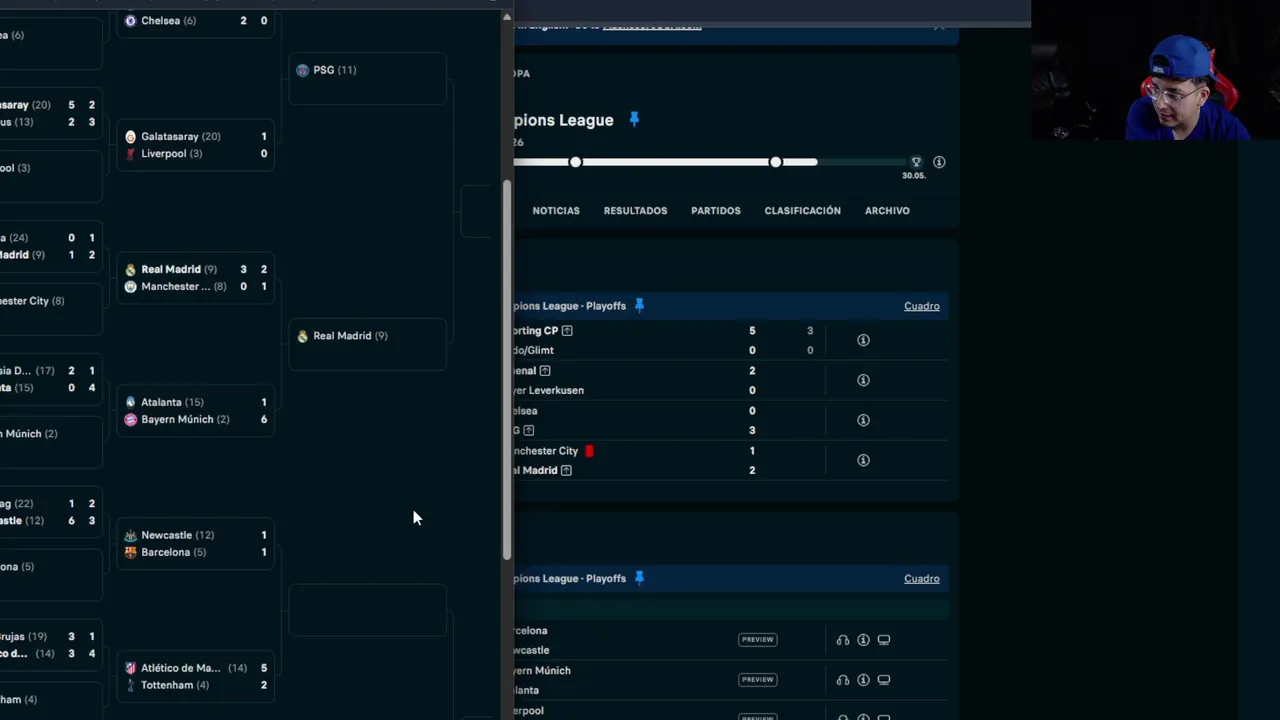Image resolution: width=1280 pixels, height=720 pixels.
Task: Open the PARTIDOS tab
Action: [x=716, y=211]
